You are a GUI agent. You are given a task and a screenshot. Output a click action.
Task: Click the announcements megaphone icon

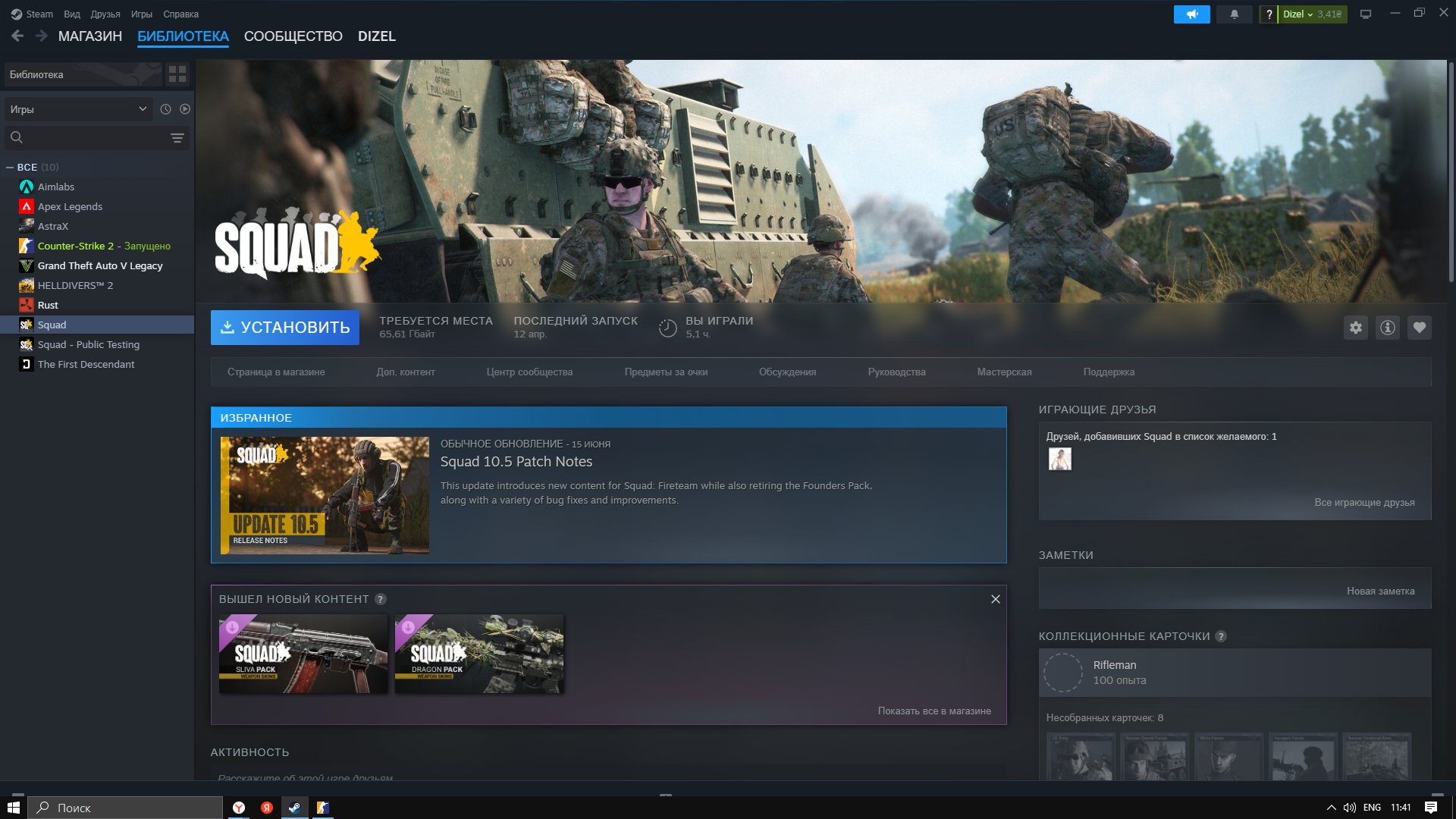(x=1191, y=14)
